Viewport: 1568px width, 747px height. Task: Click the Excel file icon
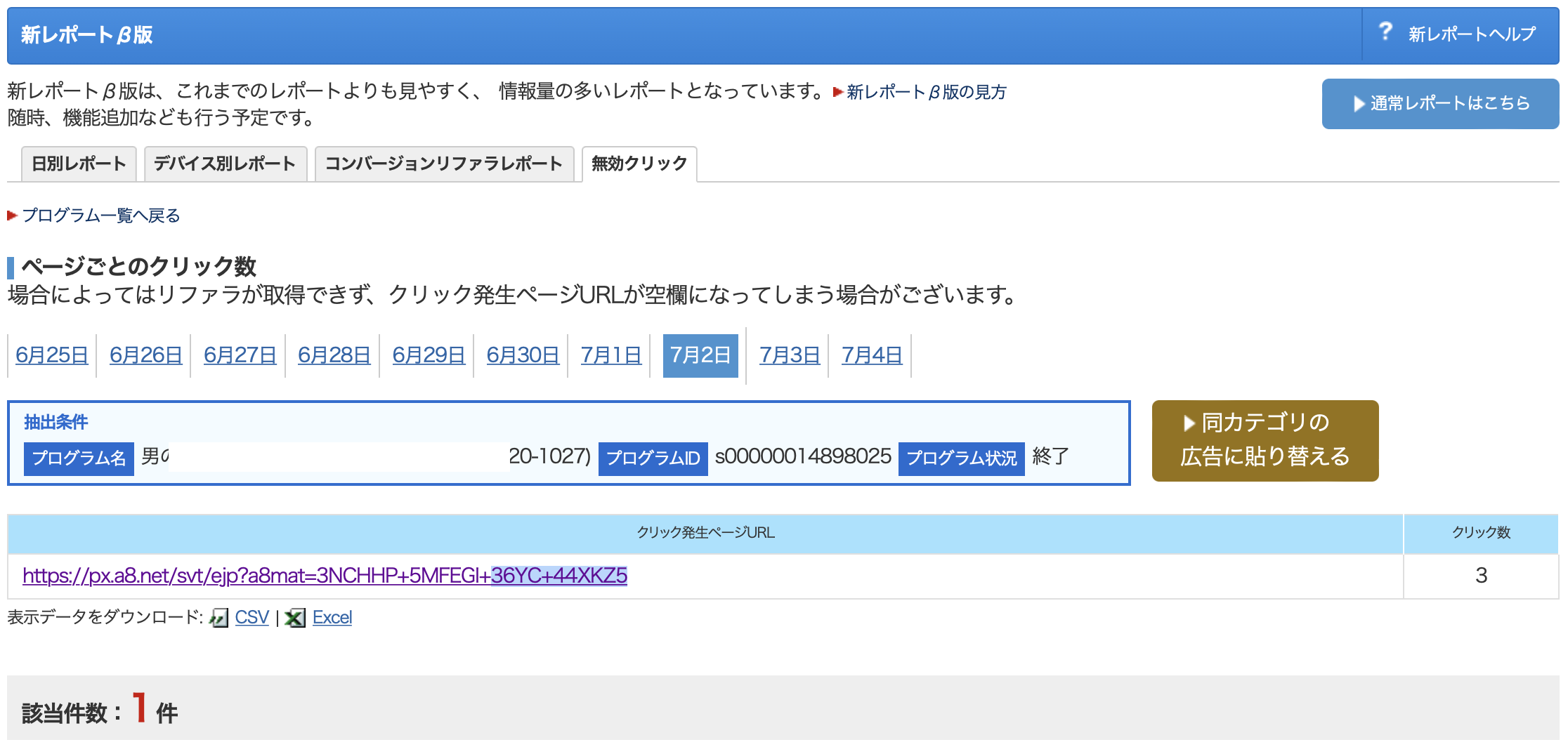coord(295,618)
